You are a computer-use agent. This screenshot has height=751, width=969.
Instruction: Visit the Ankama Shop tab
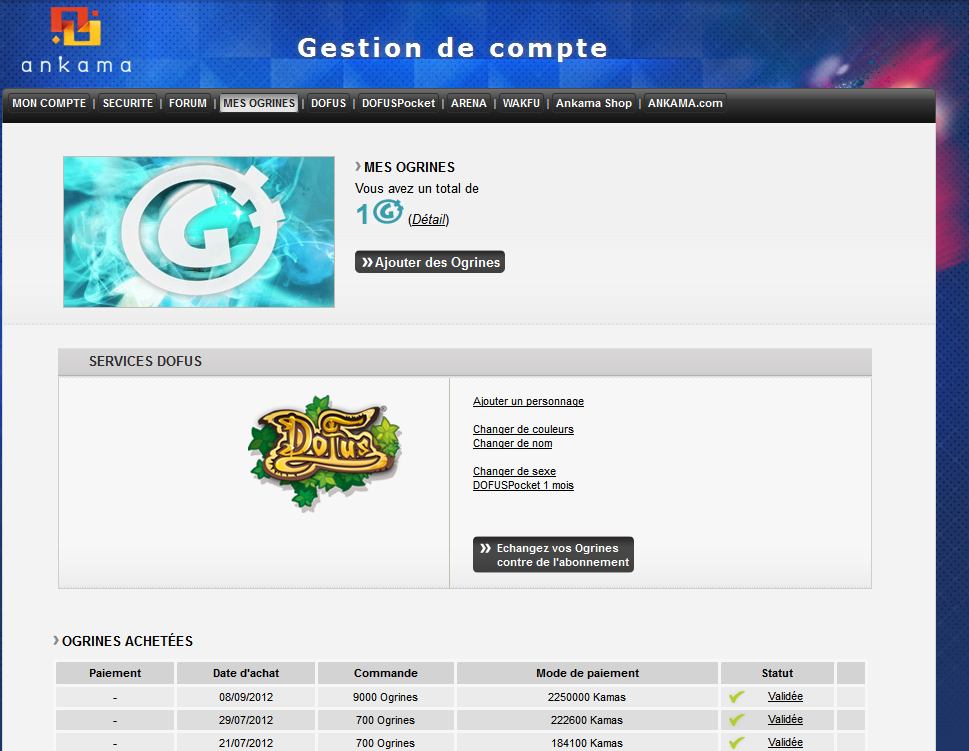pyautogui.click(x=594, y=103)
